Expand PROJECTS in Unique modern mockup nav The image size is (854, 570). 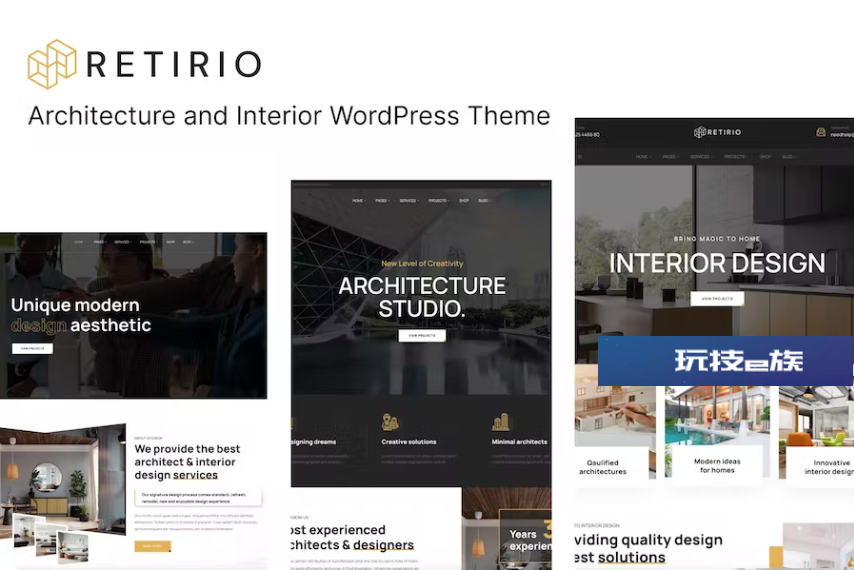pyautogui.click(x=148, y=242)
